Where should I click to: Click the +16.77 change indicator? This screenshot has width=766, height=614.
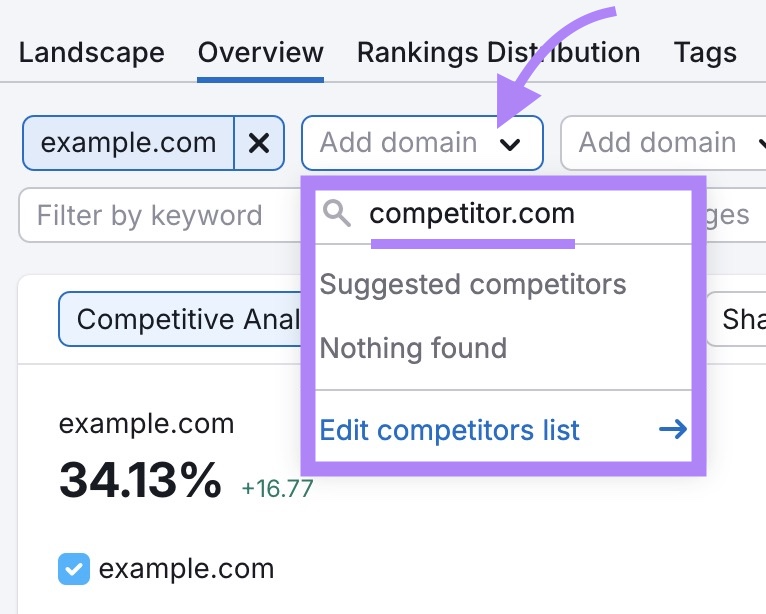click(277, 489)
